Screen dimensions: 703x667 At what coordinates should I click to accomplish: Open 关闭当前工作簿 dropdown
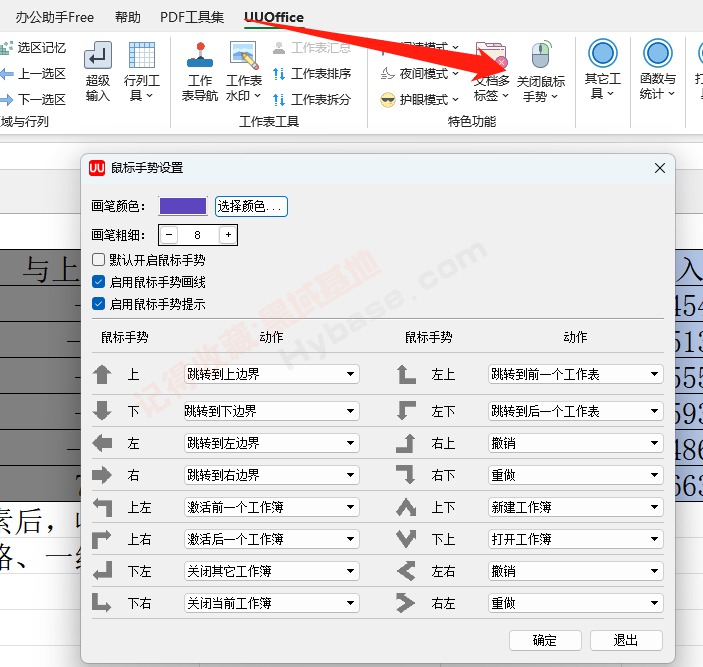tap(271, 603)
